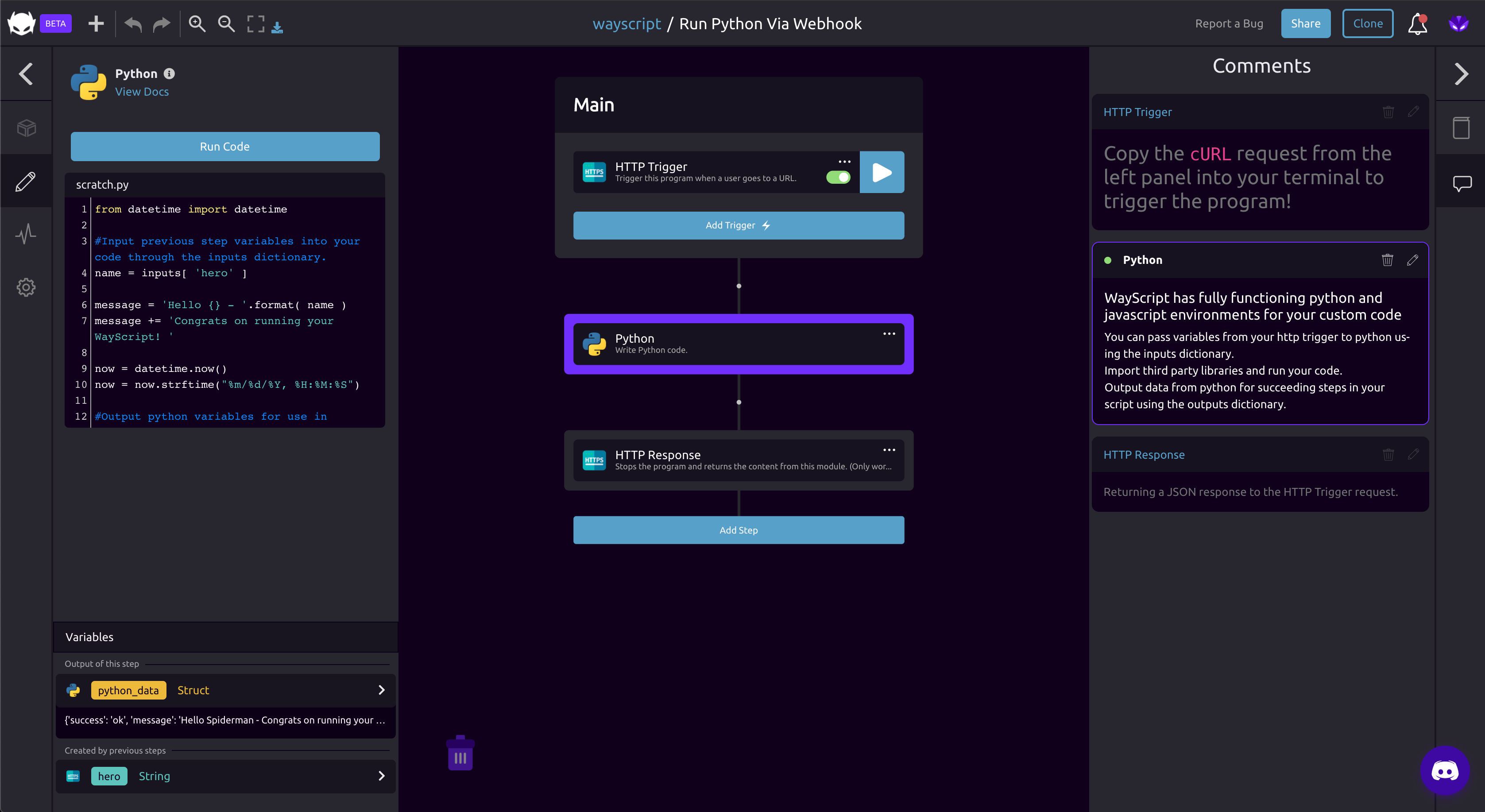Screen dimensions: 1485x812
Task: Open the View Docs link
Action: [x=142, y=92]
